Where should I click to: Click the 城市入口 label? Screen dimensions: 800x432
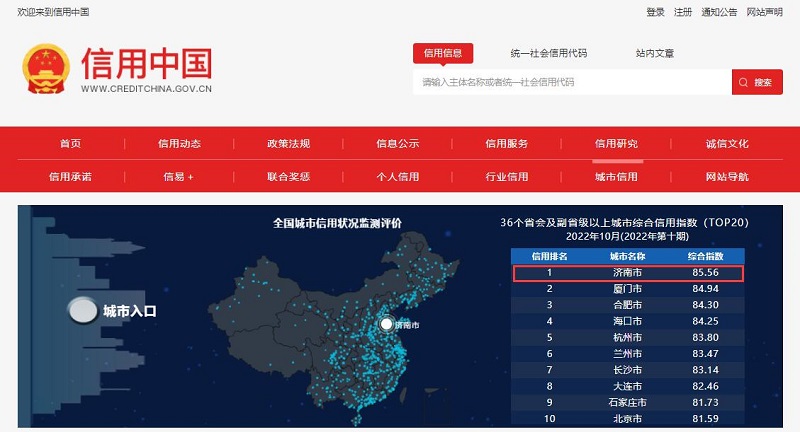tap(130, 311)
